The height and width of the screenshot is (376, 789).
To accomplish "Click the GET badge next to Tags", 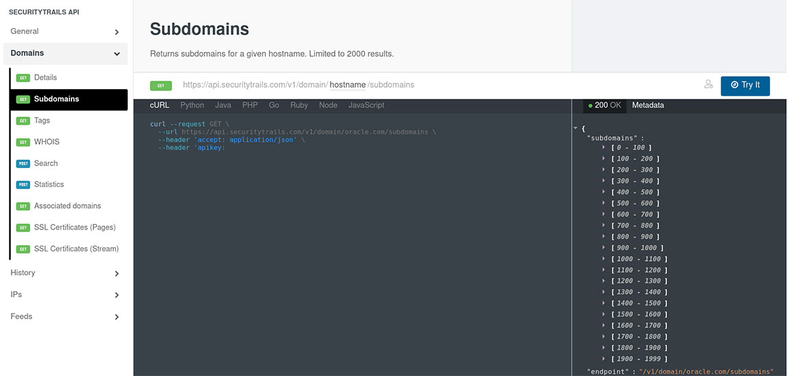I will click(23, 121).
